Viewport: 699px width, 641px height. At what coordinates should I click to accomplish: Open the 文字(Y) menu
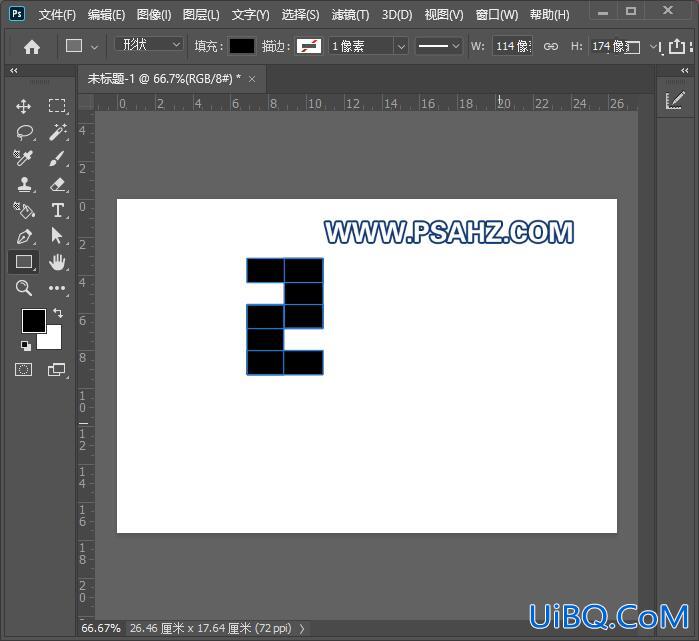[x=251, y=15]
